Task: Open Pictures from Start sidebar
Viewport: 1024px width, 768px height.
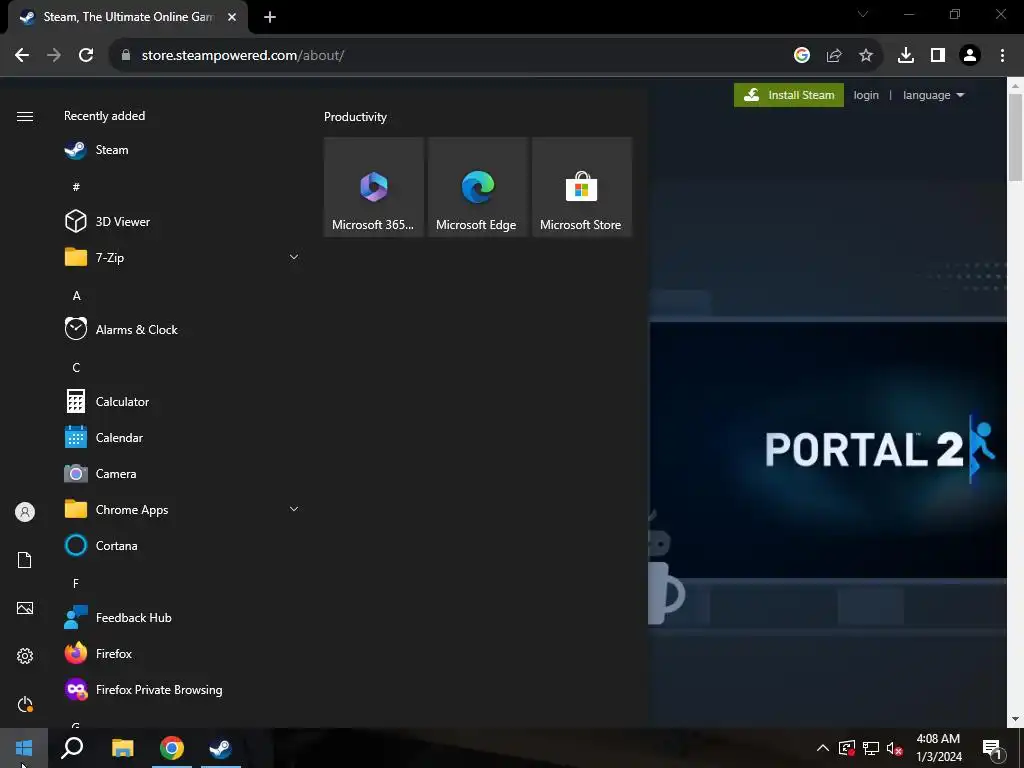Action: pyautogui.click(x=25, y=608)
